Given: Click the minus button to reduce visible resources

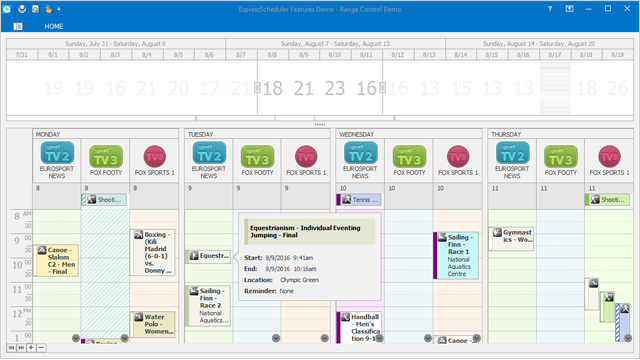Looking at the screenshot, I should tap(41, 348).
